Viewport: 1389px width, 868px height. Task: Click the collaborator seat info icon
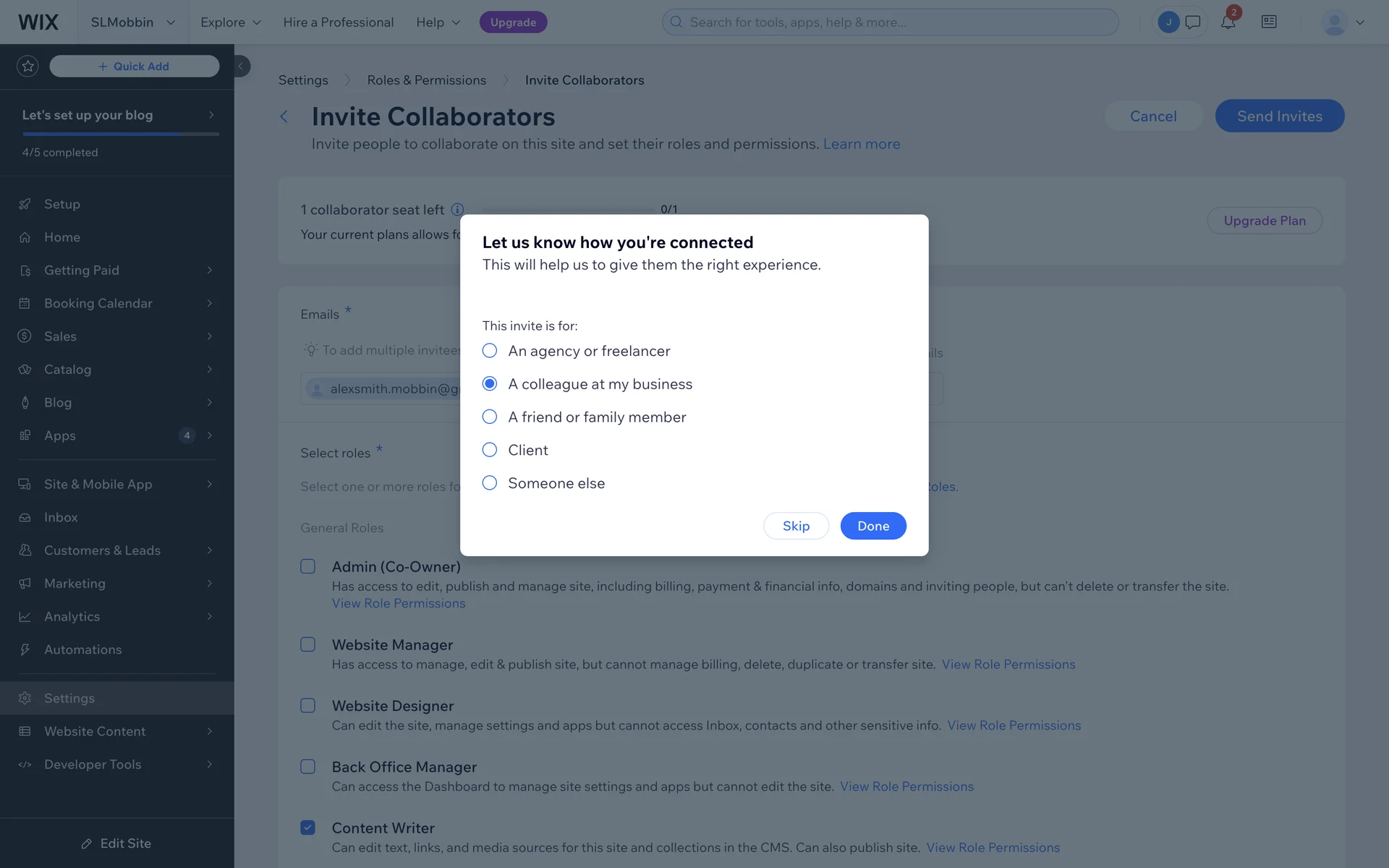tap(457, 210)
